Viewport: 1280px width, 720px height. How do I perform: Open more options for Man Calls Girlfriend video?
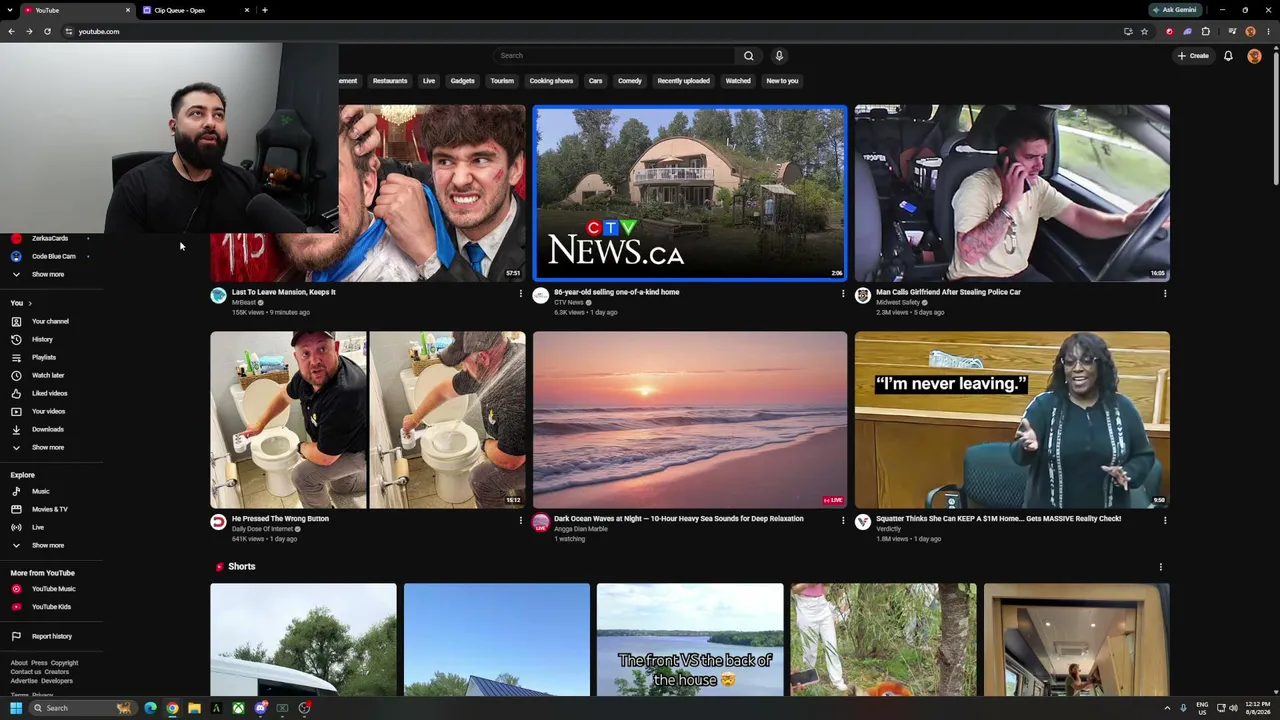1164,293
